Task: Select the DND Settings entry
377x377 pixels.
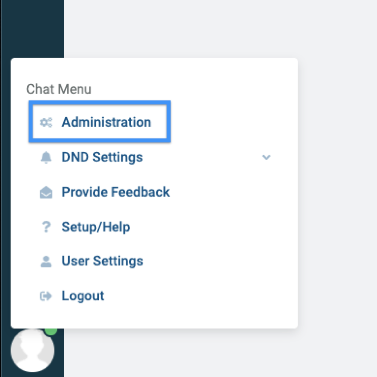Action: (x=102, y=157)
